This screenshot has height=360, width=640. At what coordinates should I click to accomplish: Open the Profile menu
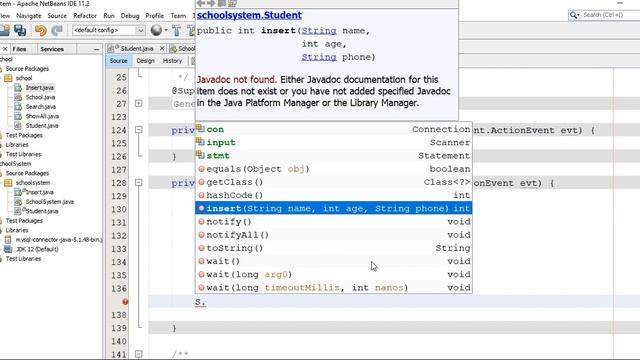(x=155, y=16)
